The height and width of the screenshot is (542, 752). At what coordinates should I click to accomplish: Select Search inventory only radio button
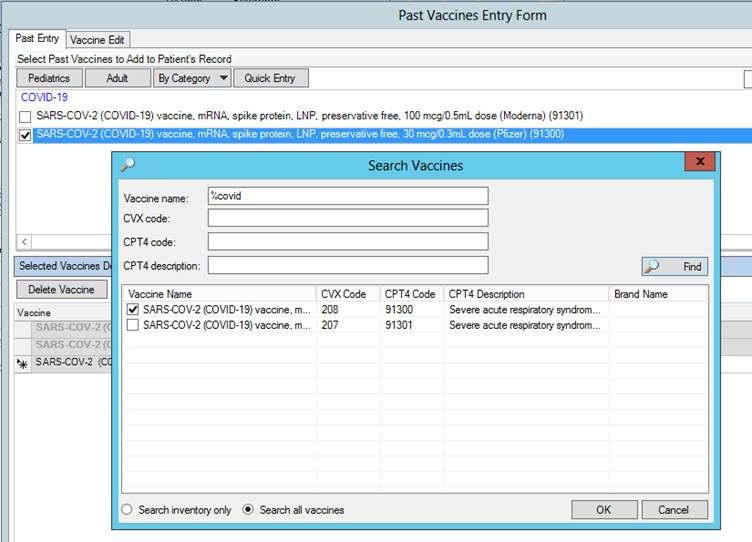(x=127, y=509)
